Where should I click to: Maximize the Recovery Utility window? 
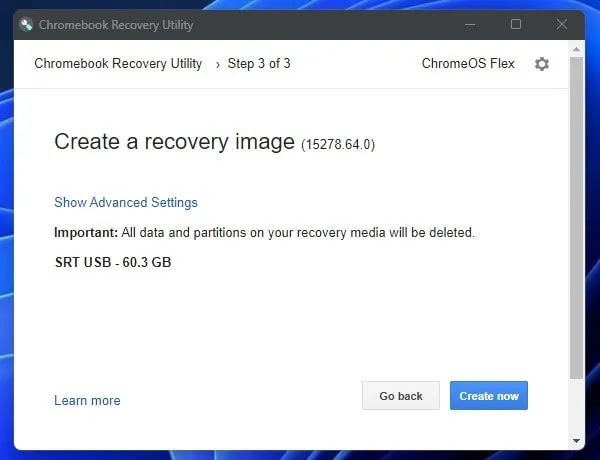pyautogui.click(x=516, y=24)
